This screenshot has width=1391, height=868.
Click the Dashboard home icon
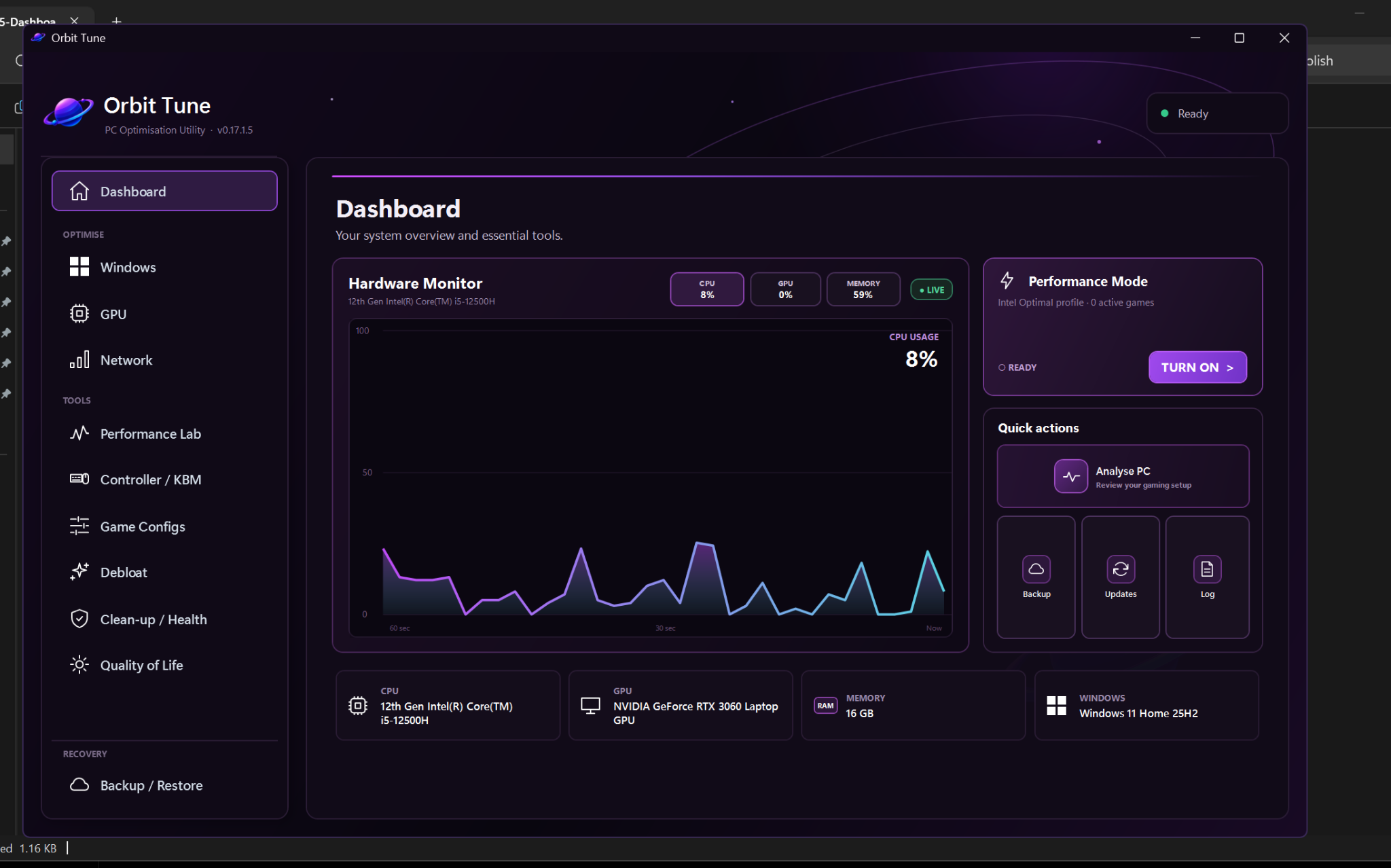[79, 192]
